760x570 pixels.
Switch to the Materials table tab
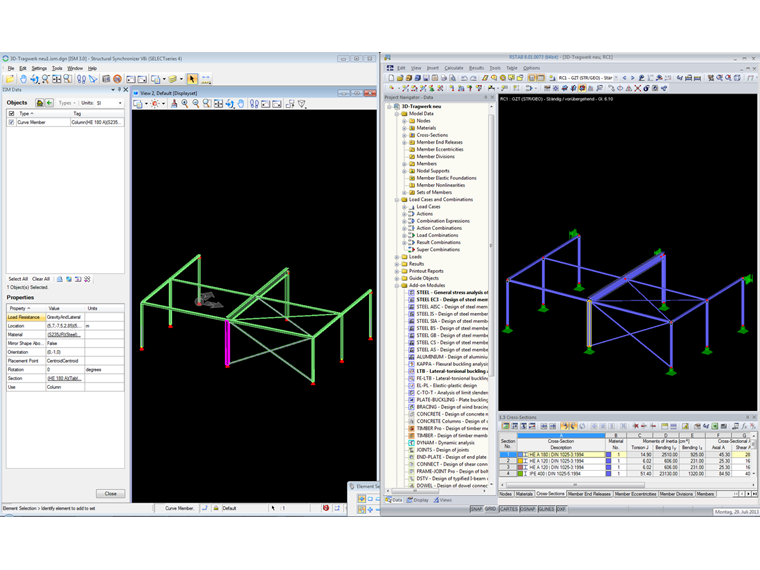(x=523, y=494)
